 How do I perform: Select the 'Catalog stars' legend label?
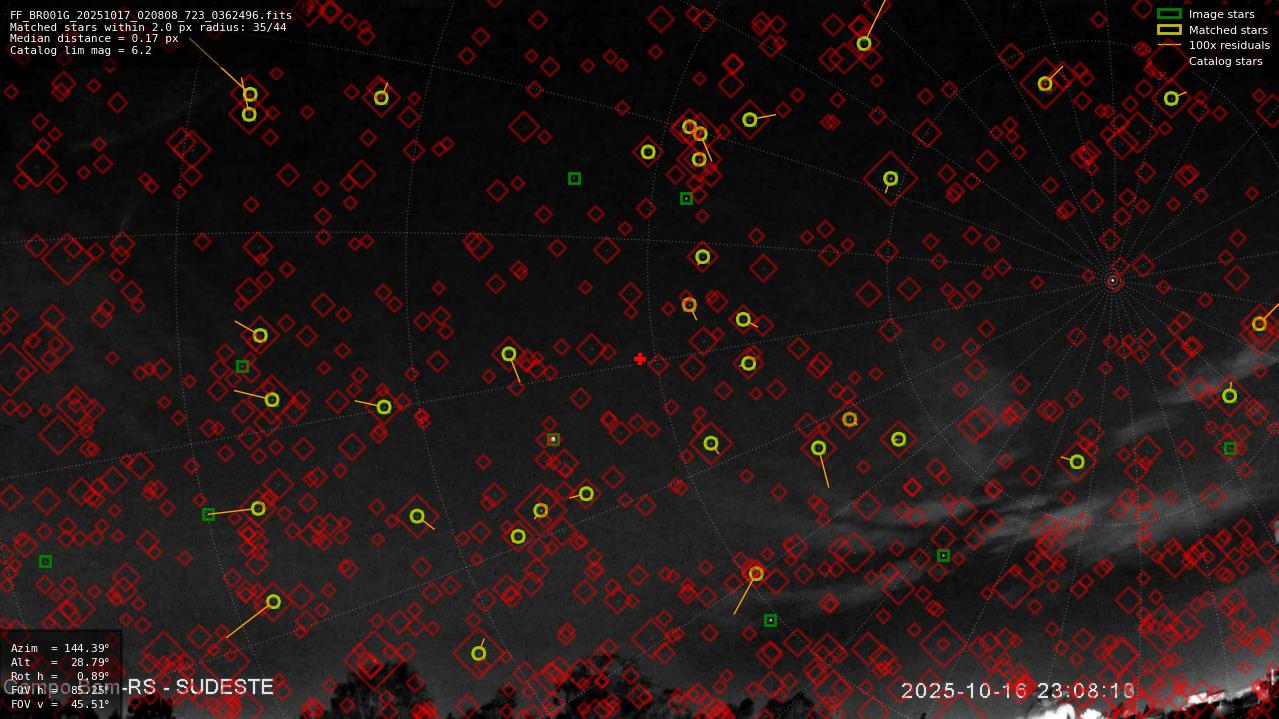(1225, 61)
